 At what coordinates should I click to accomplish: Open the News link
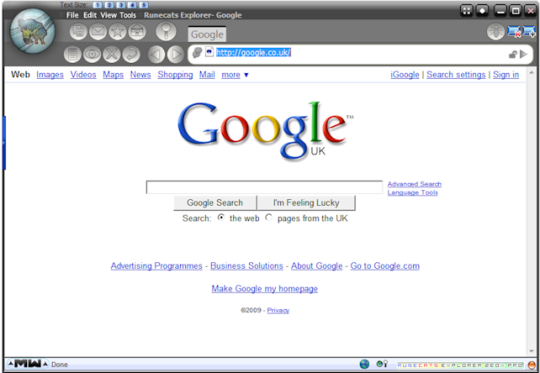141,75
